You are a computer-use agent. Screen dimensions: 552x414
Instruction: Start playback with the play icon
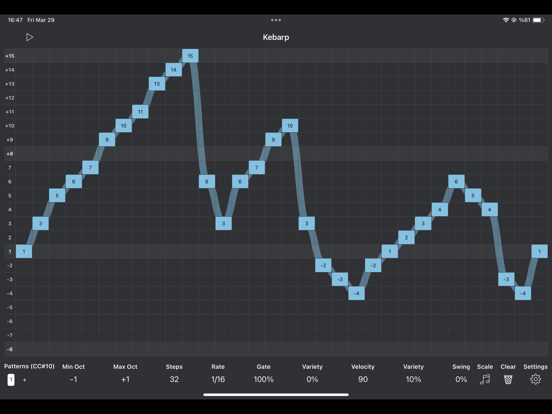pos(30,37)
